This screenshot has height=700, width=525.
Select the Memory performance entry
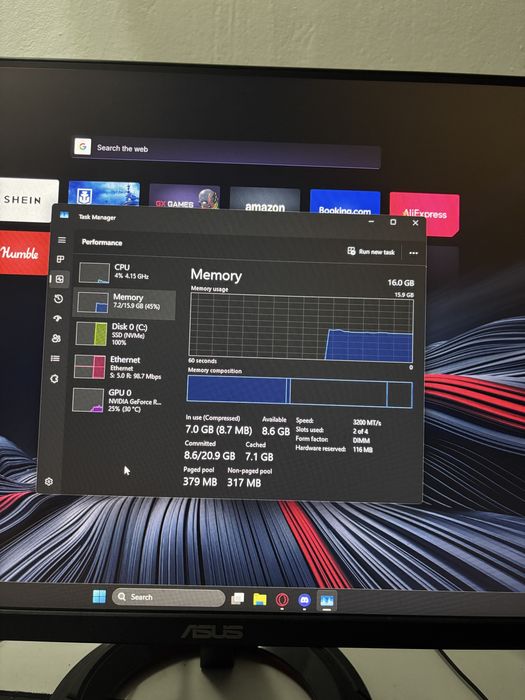pyautogui.click(x=125, y=304)
